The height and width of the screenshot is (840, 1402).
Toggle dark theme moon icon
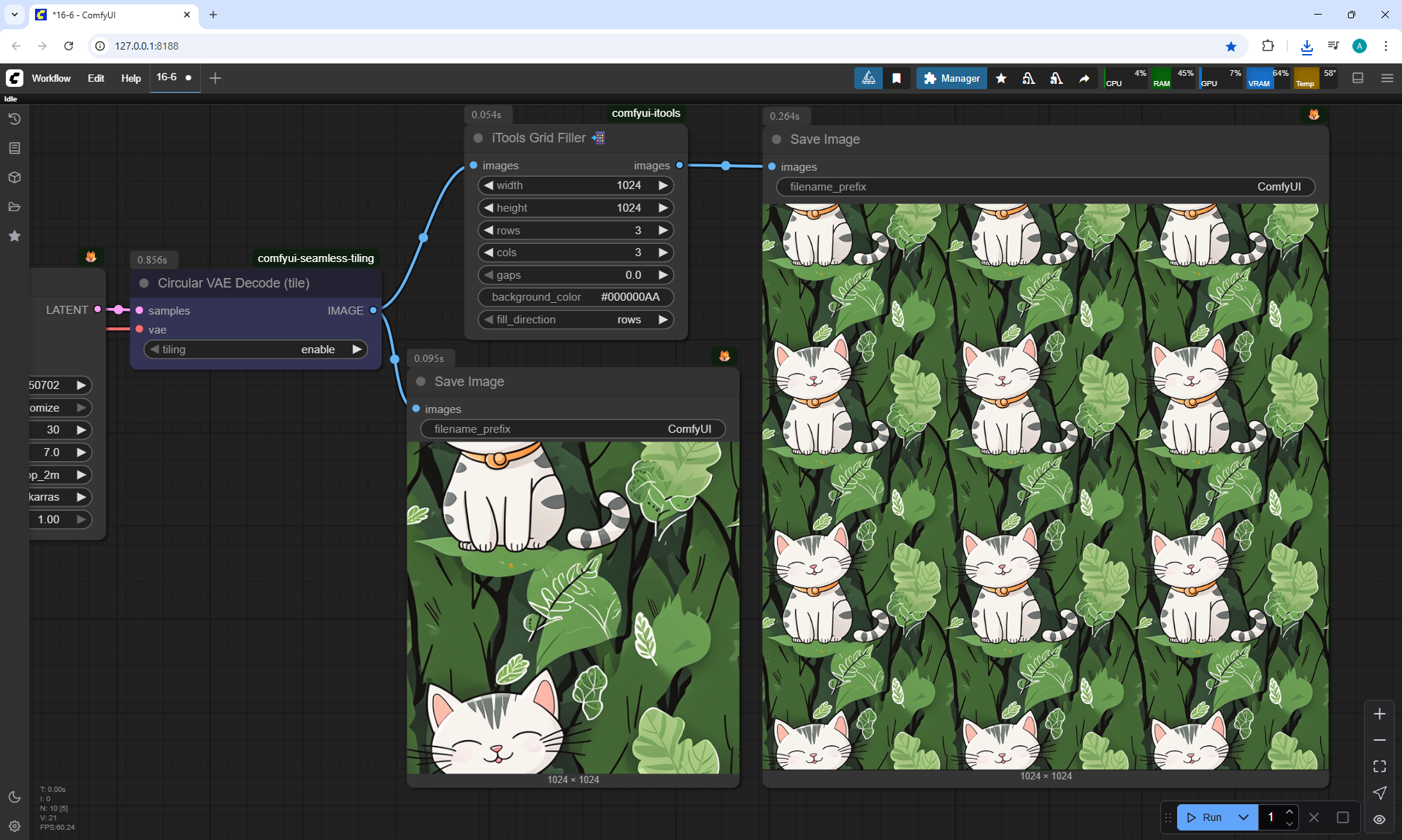[15, 797]
